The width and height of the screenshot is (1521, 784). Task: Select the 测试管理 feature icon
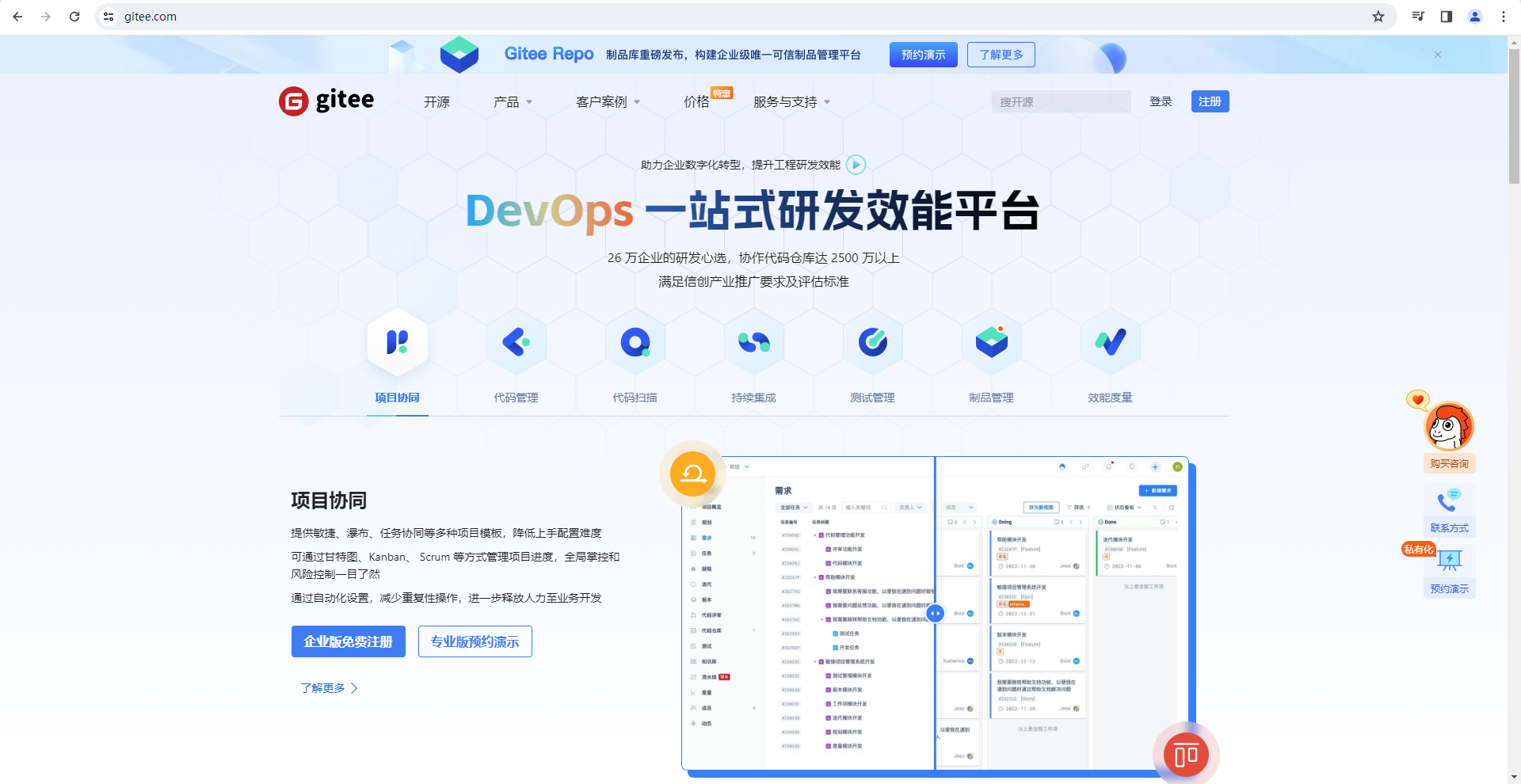872,342
